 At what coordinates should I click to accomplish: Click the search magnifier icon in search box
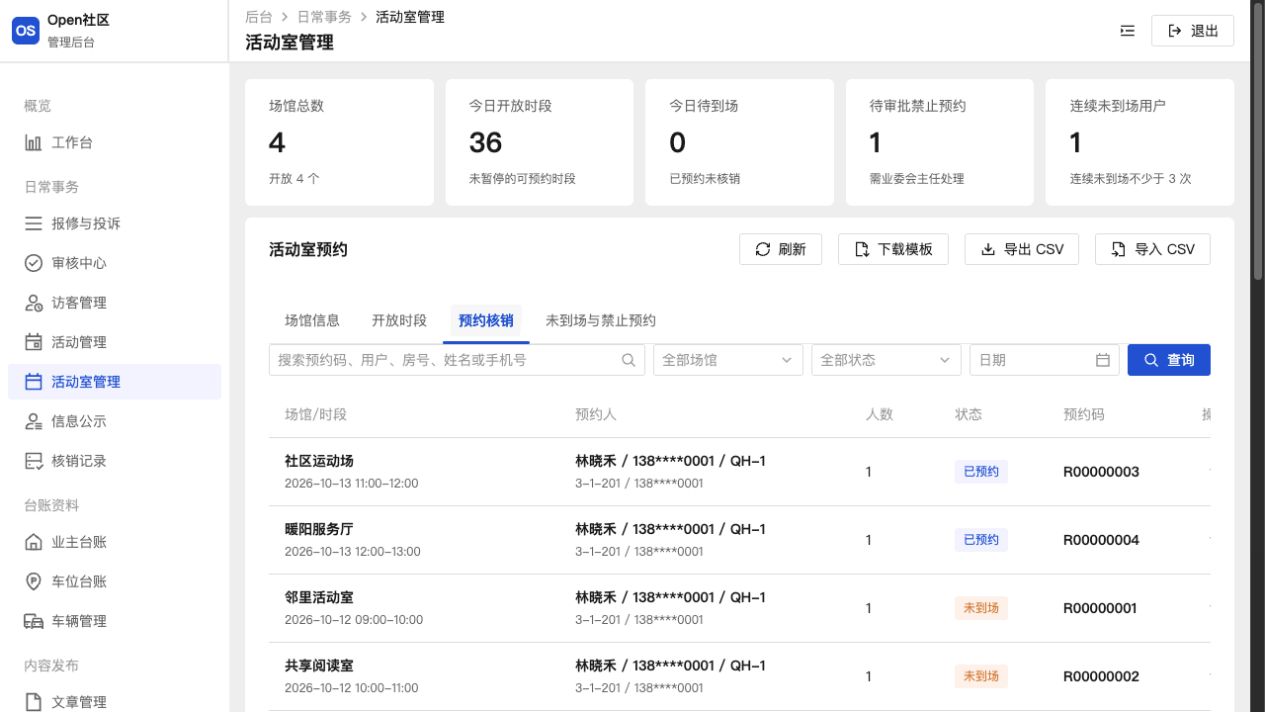tap(629, 360)
